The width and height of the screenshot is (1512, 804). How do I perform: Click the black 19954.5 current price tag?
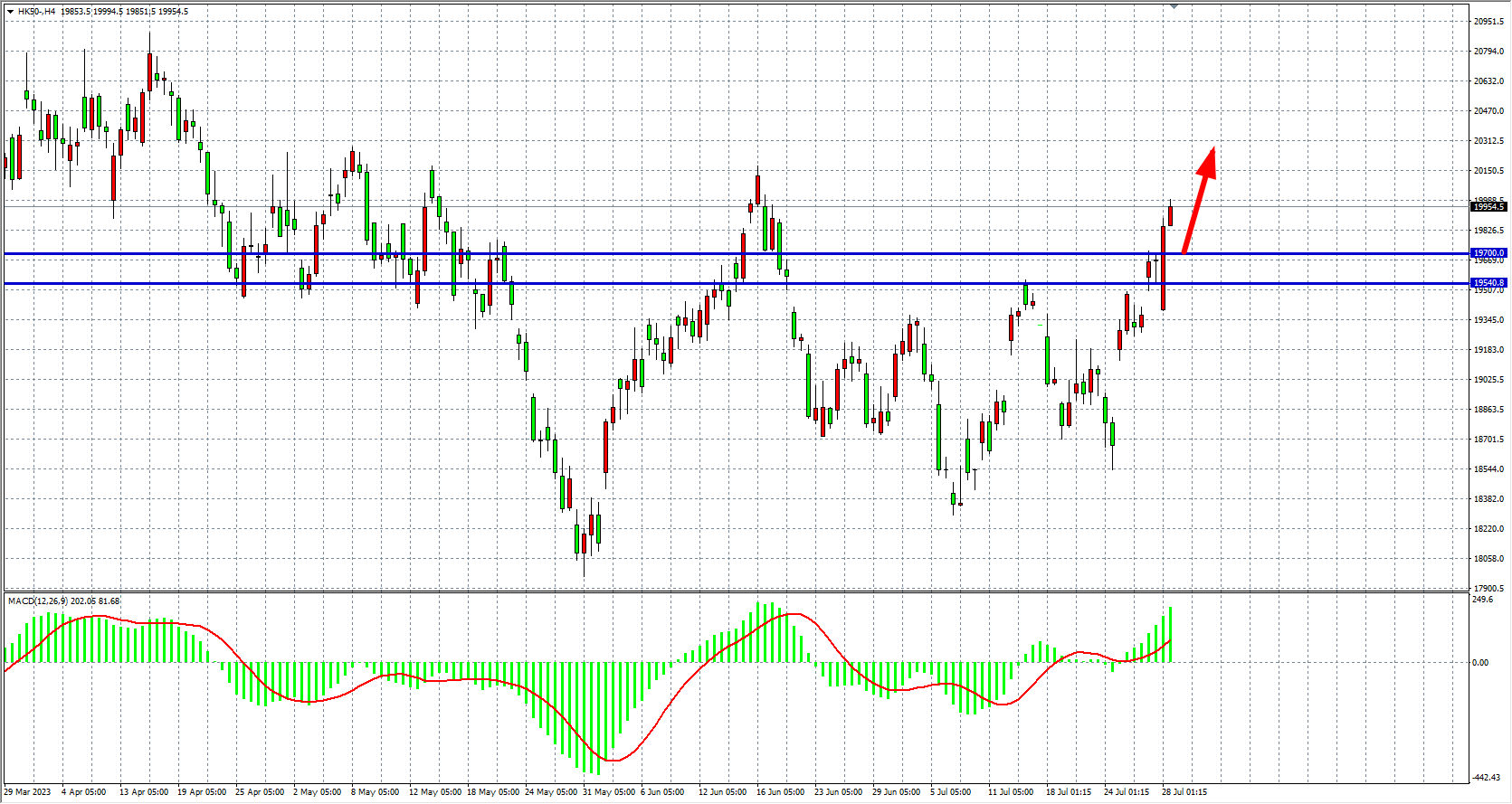1488,207
